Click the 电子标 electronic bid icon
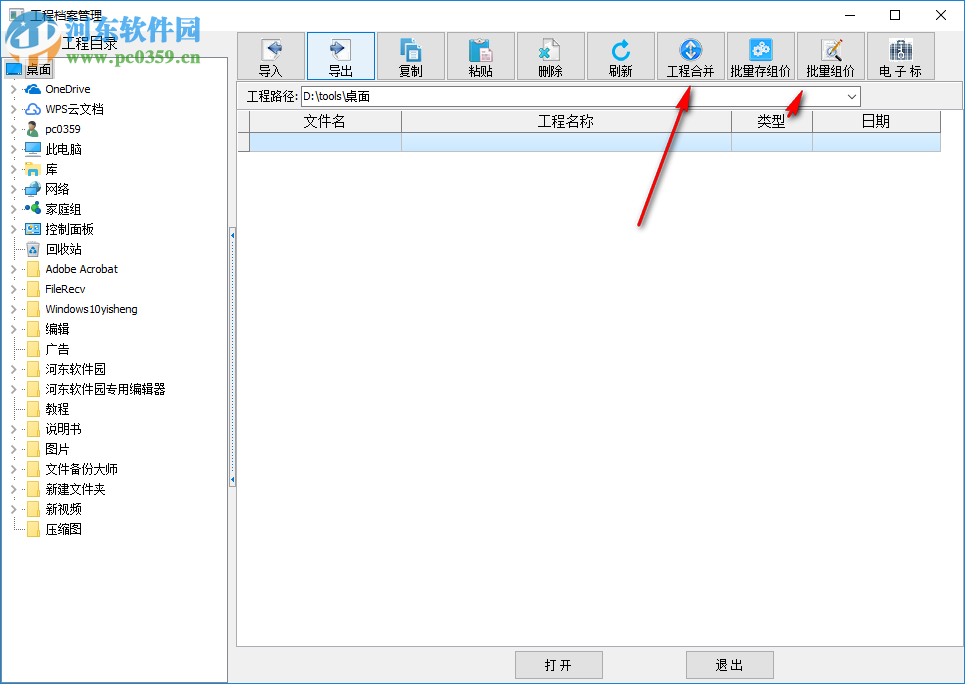This screenshot has height=684, width=965. pos(900,56)
